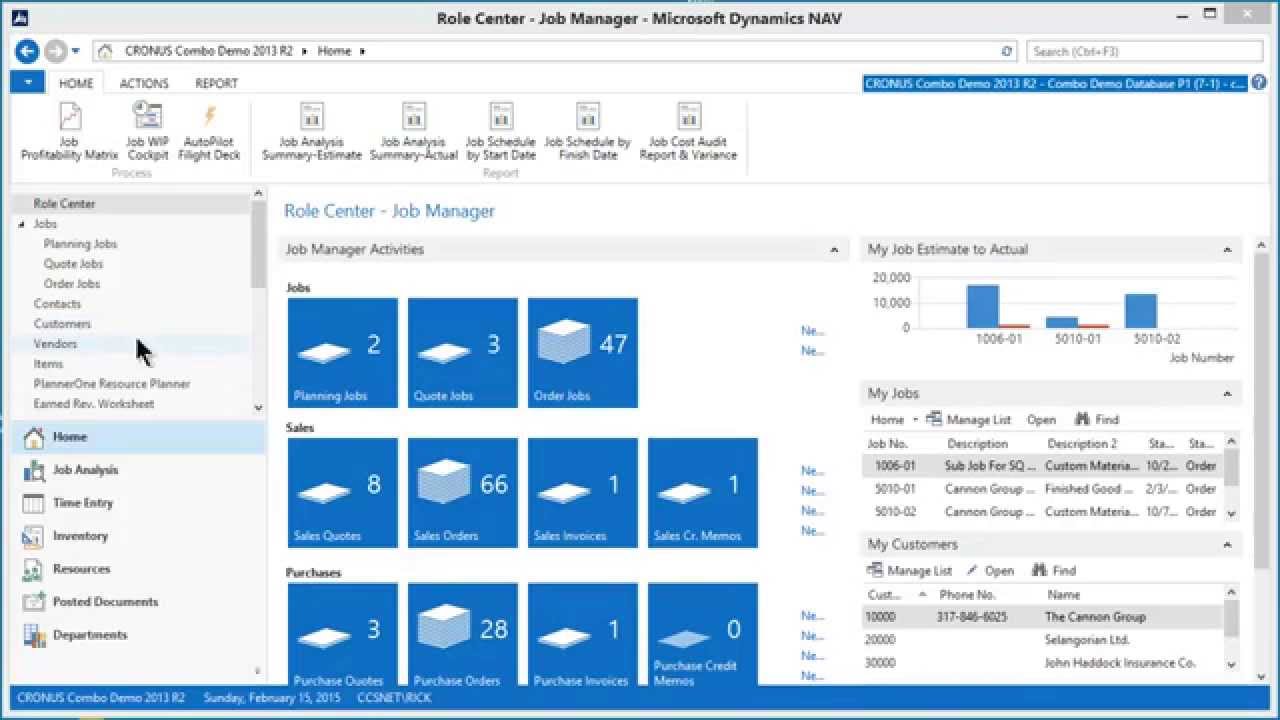Open the Purchase Invoices tile
The width and height of the screenshot is (1280, 720).
click(x=583, y=636)
